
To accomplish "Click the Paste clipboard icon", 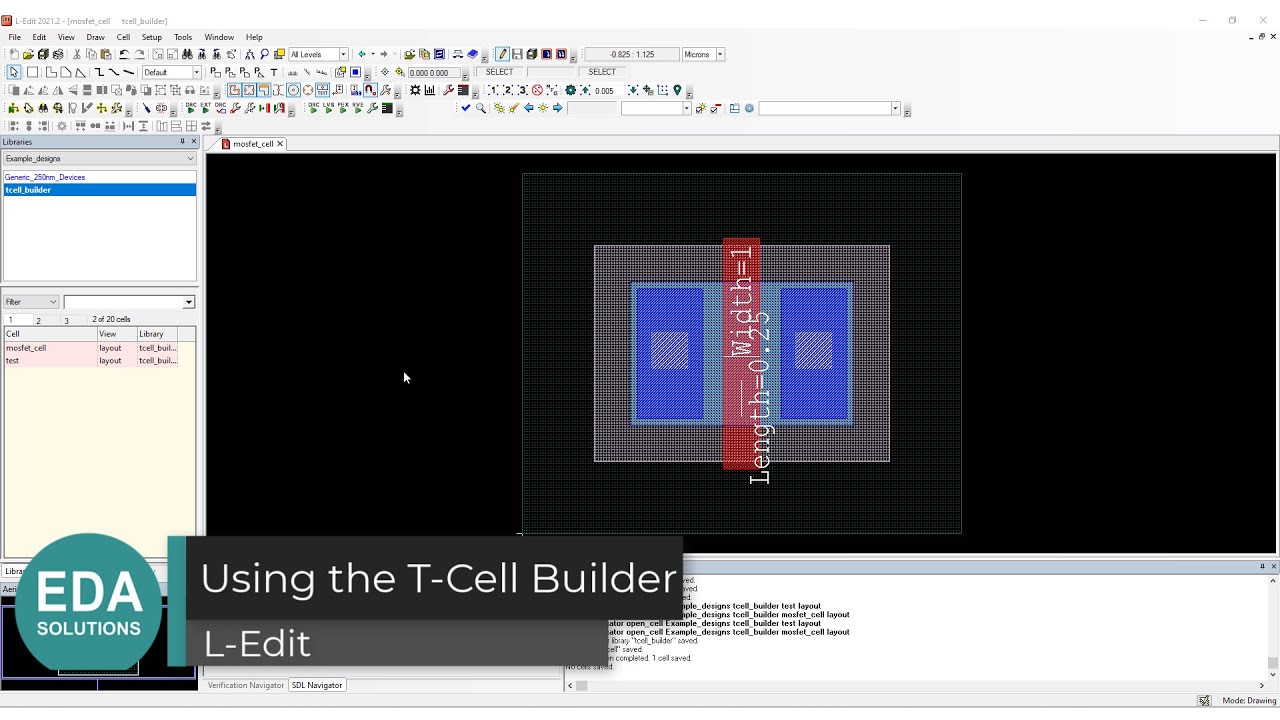I will pyautogui.click(x=106, y=54).
